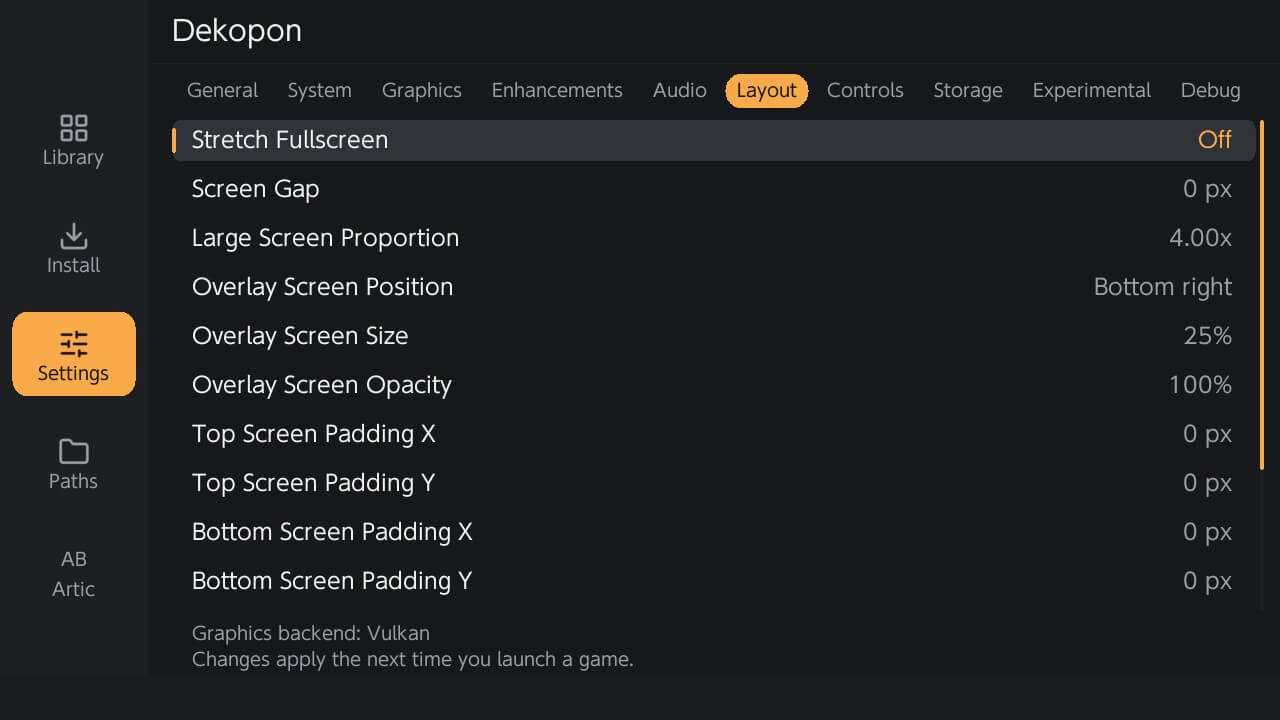Switch to the Controls tab
The width and height of the screenshot is (1280, 720).
[x=865, y=91]
